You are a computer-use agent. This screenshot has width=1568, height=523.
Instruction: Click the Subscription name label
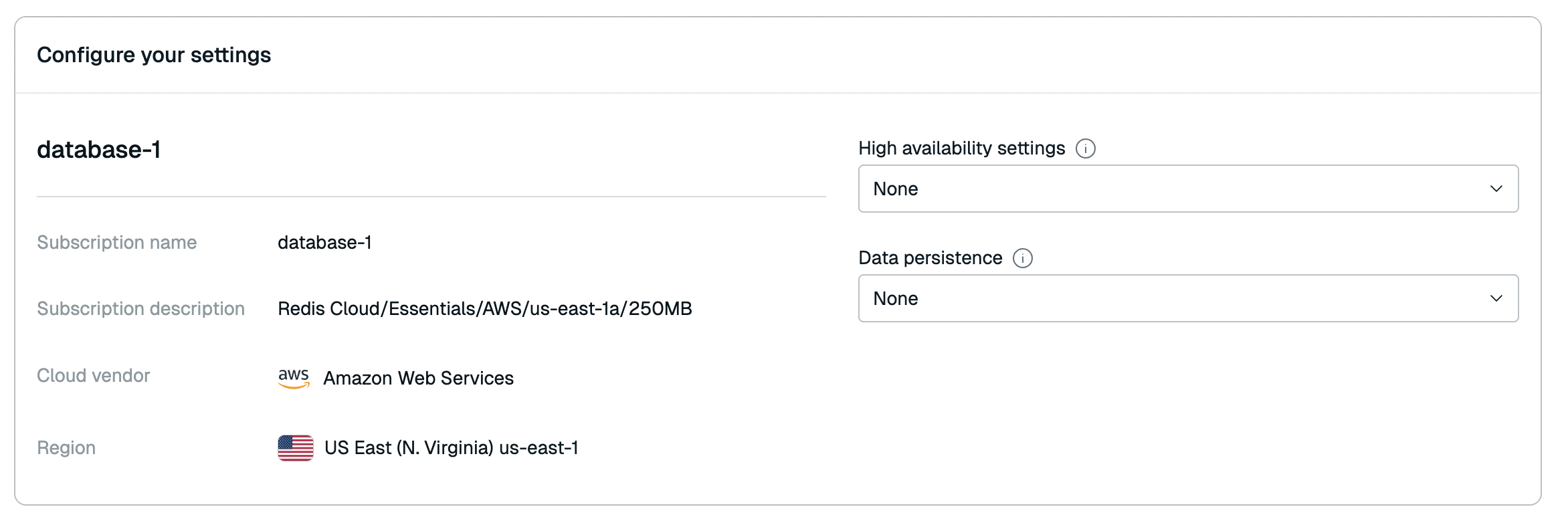[x=116, y=242]
